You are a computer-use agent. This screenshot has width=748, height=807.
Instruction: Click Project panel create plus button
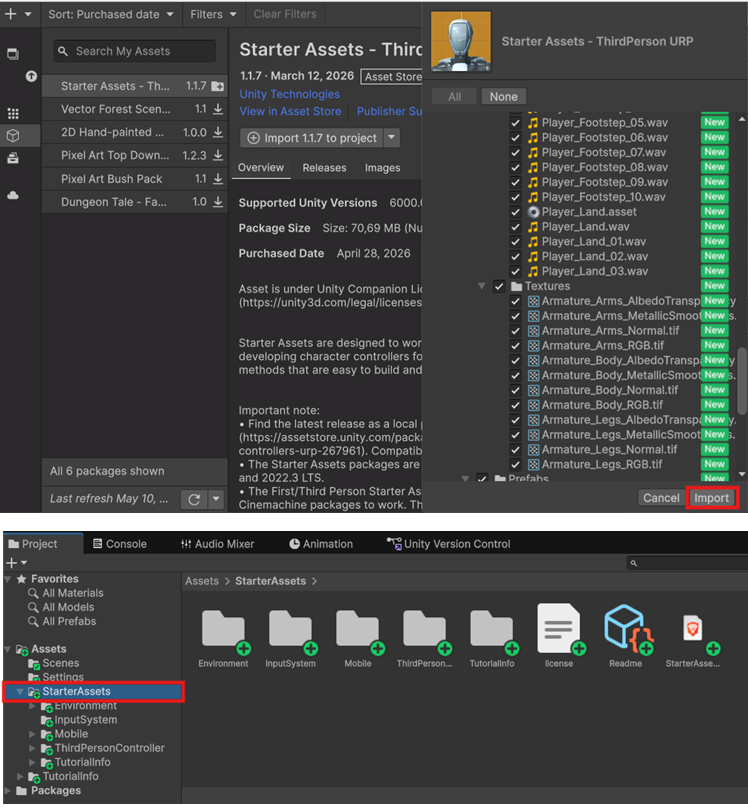[x=11, y=563]
